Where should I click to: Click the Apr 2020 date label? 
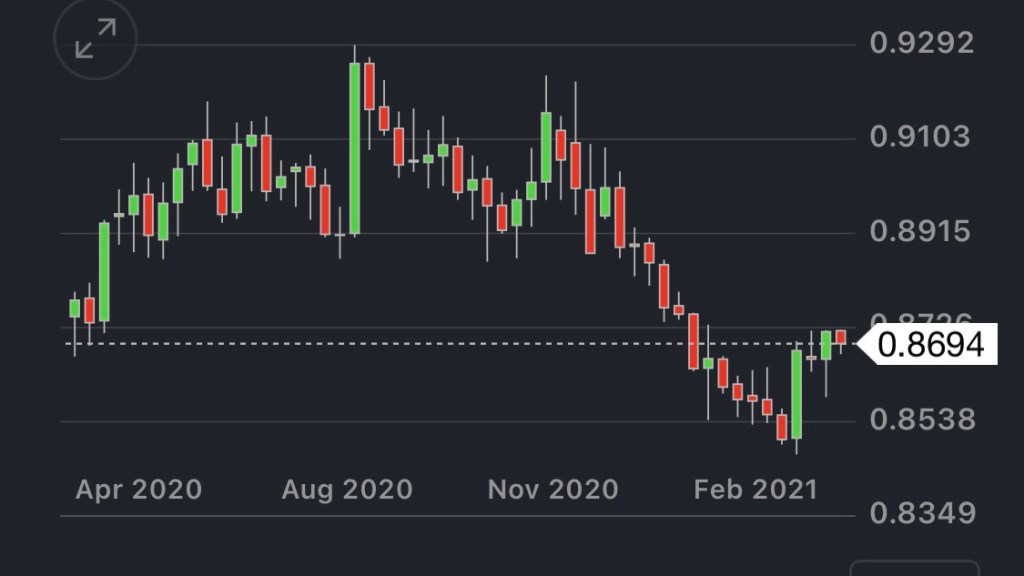tap(138, 489)
